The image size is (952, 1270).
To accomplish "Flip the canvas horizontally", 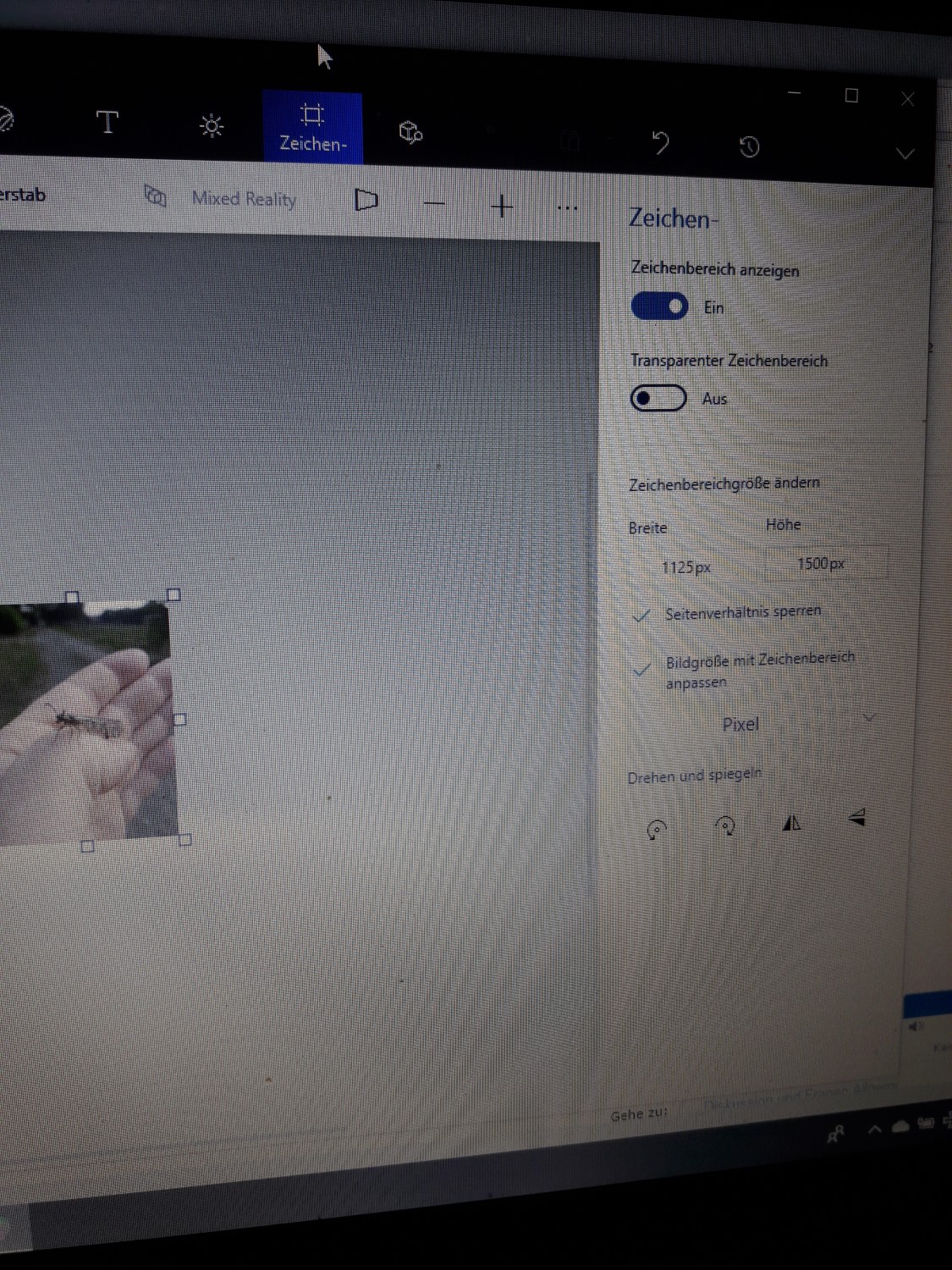I will point(791,822).
